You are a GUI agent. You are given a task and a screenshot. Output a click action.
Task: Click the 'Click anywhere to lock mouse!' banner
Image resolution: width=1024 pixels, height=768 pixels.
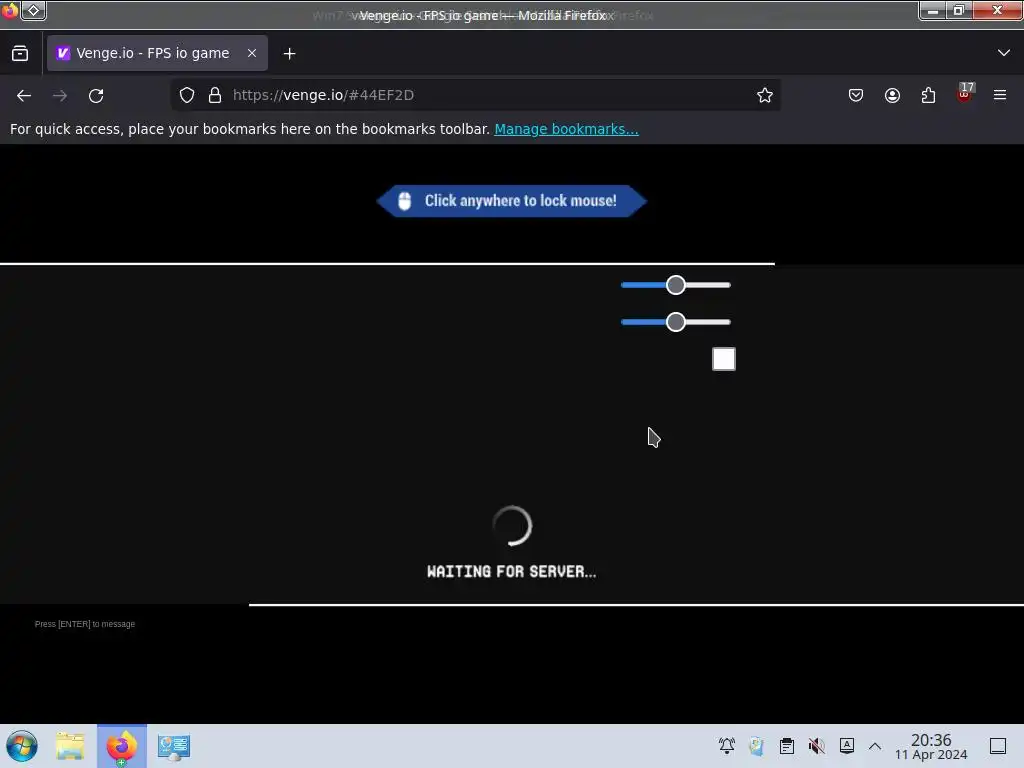(x=512, y=200)
